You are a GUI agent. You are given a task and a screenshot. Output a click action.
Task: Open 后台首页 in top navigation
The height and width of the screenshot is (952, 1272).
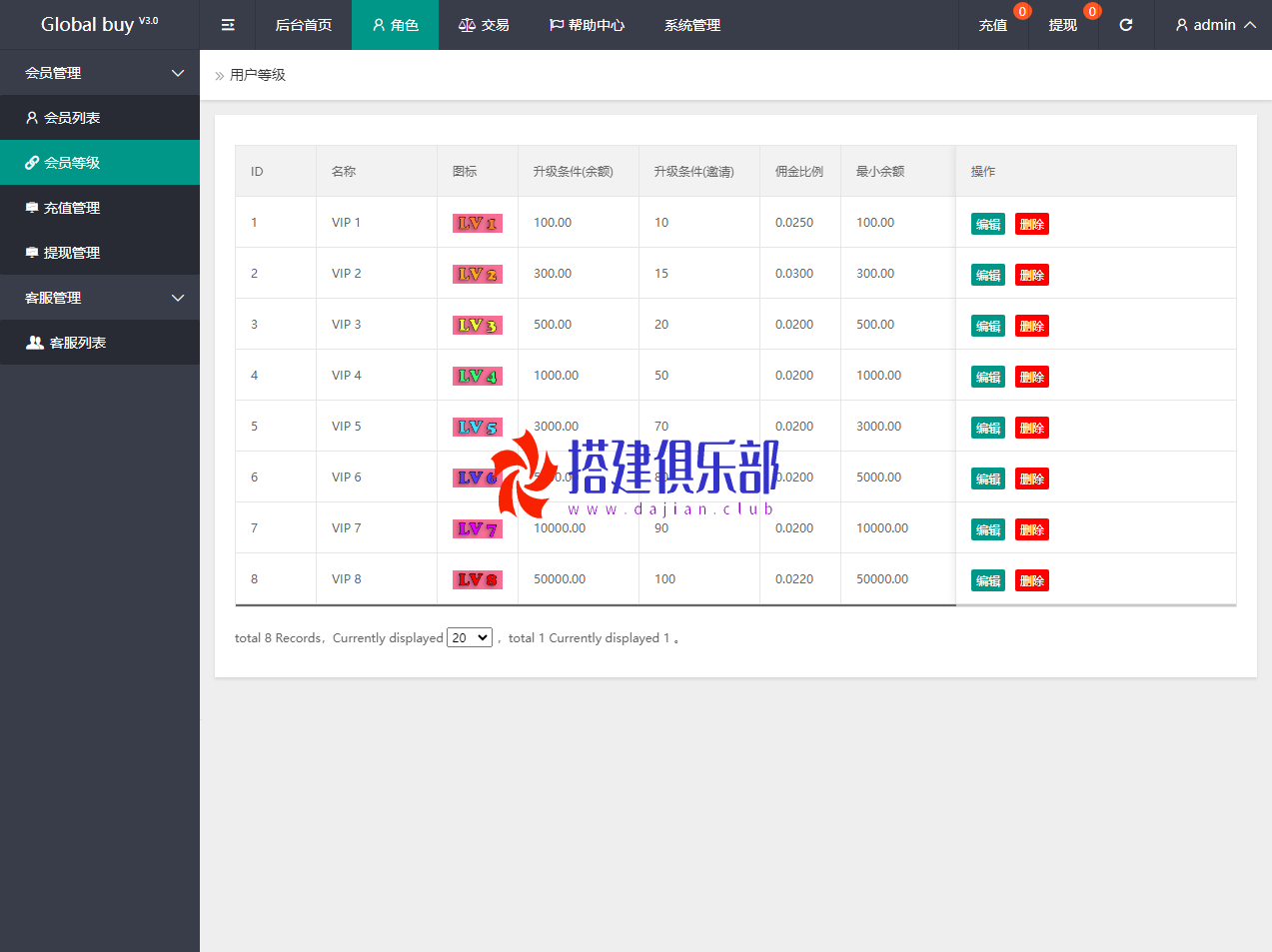(x=304, y=25)
